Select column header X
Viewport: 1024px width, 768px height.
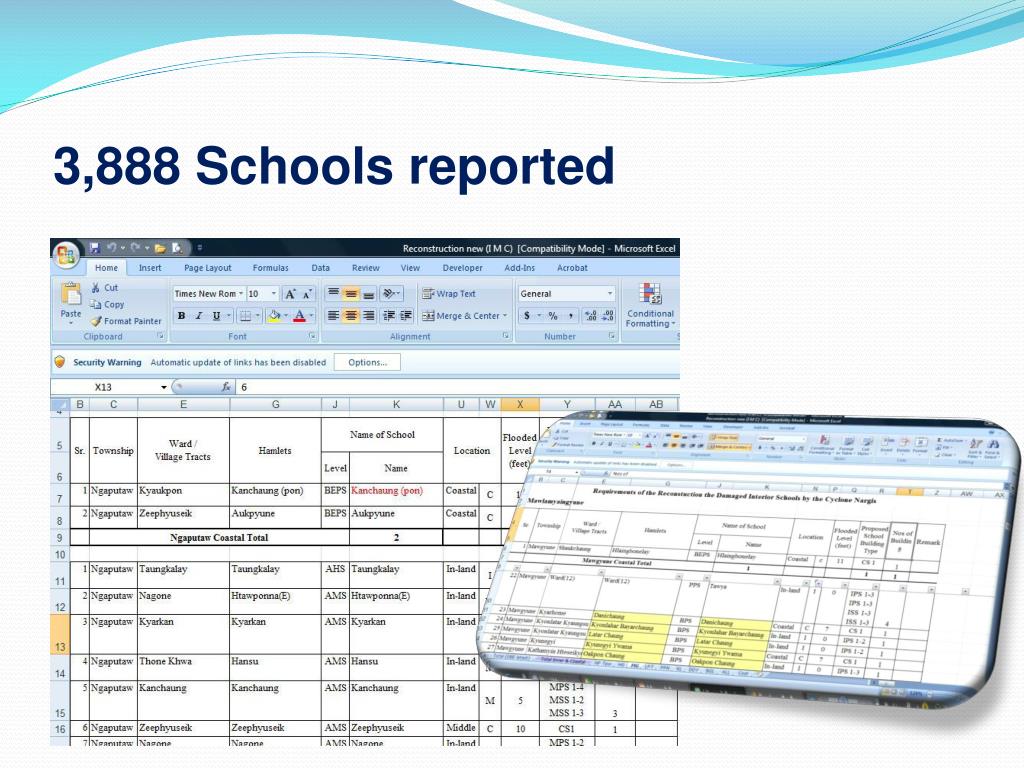tap(520, 404)
